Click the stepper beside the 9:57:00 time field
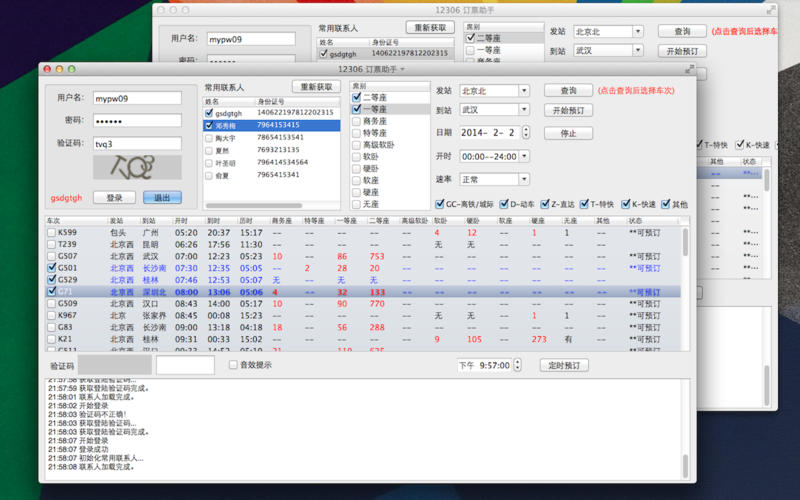The image size is (800, 500). (x=518, y=365)
